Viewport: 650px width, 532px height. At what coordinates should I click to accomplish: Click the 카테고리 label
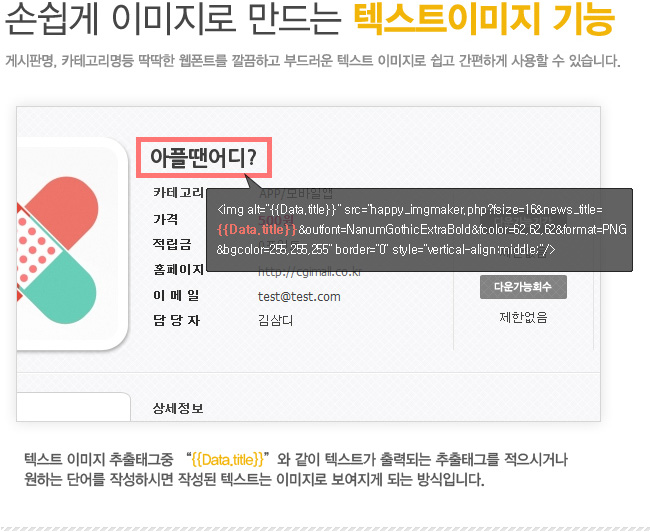coord(179,192)
